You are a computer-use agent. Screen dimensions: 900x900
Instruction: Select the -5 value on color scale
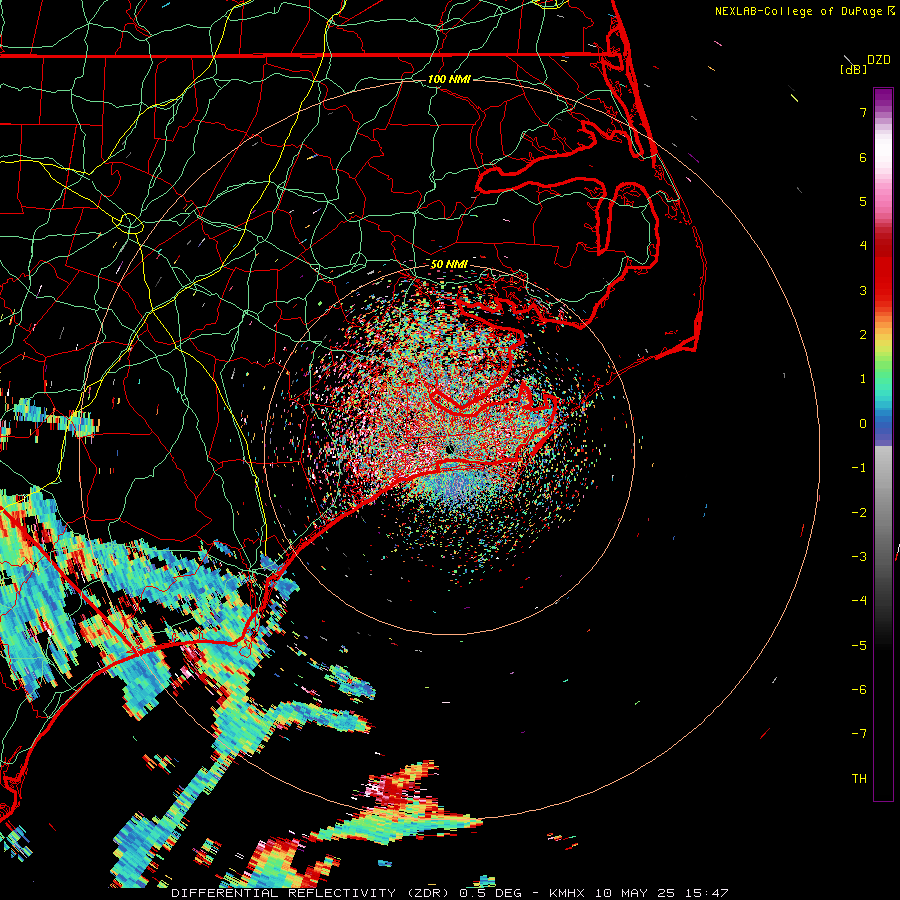point(859,646)
